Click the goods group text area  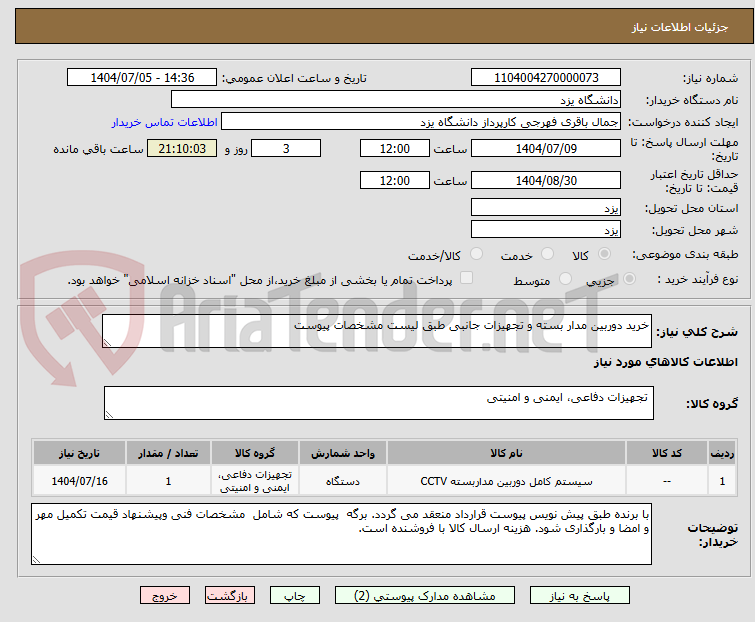[x=379, y=403]
